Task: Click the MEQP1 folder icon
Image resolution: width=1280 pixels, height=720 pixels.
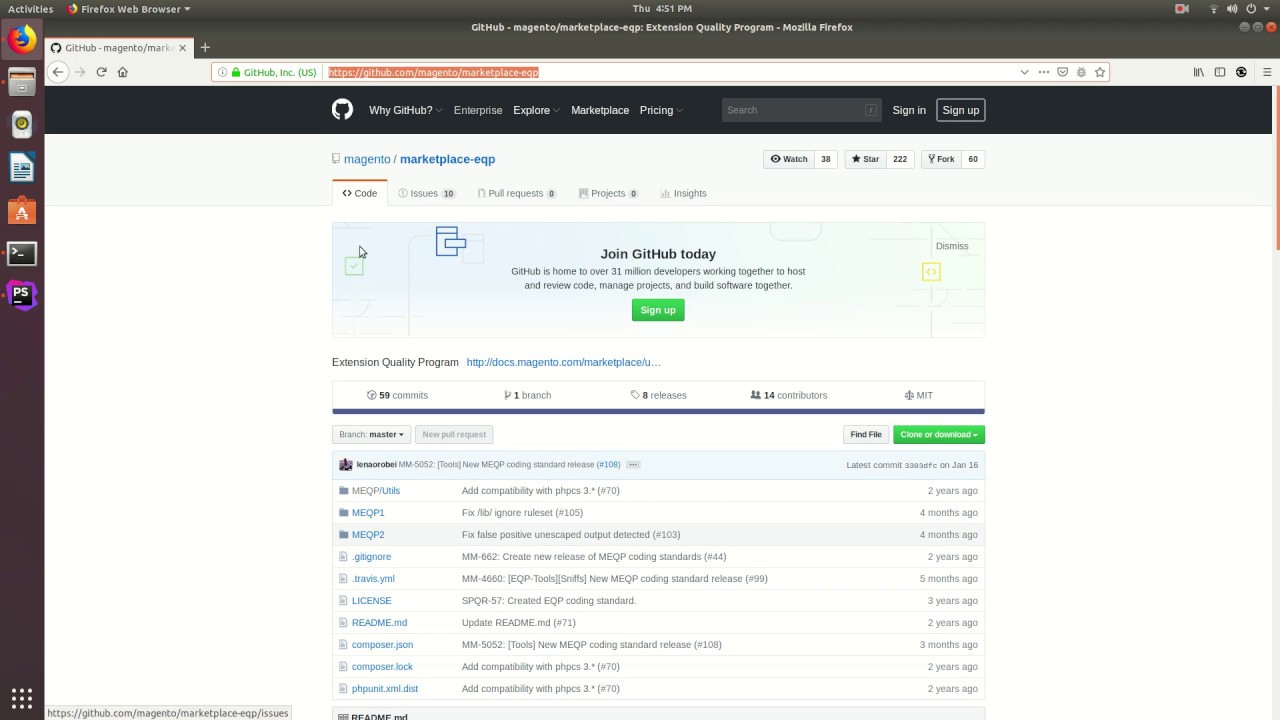Action: pos(343,512)
